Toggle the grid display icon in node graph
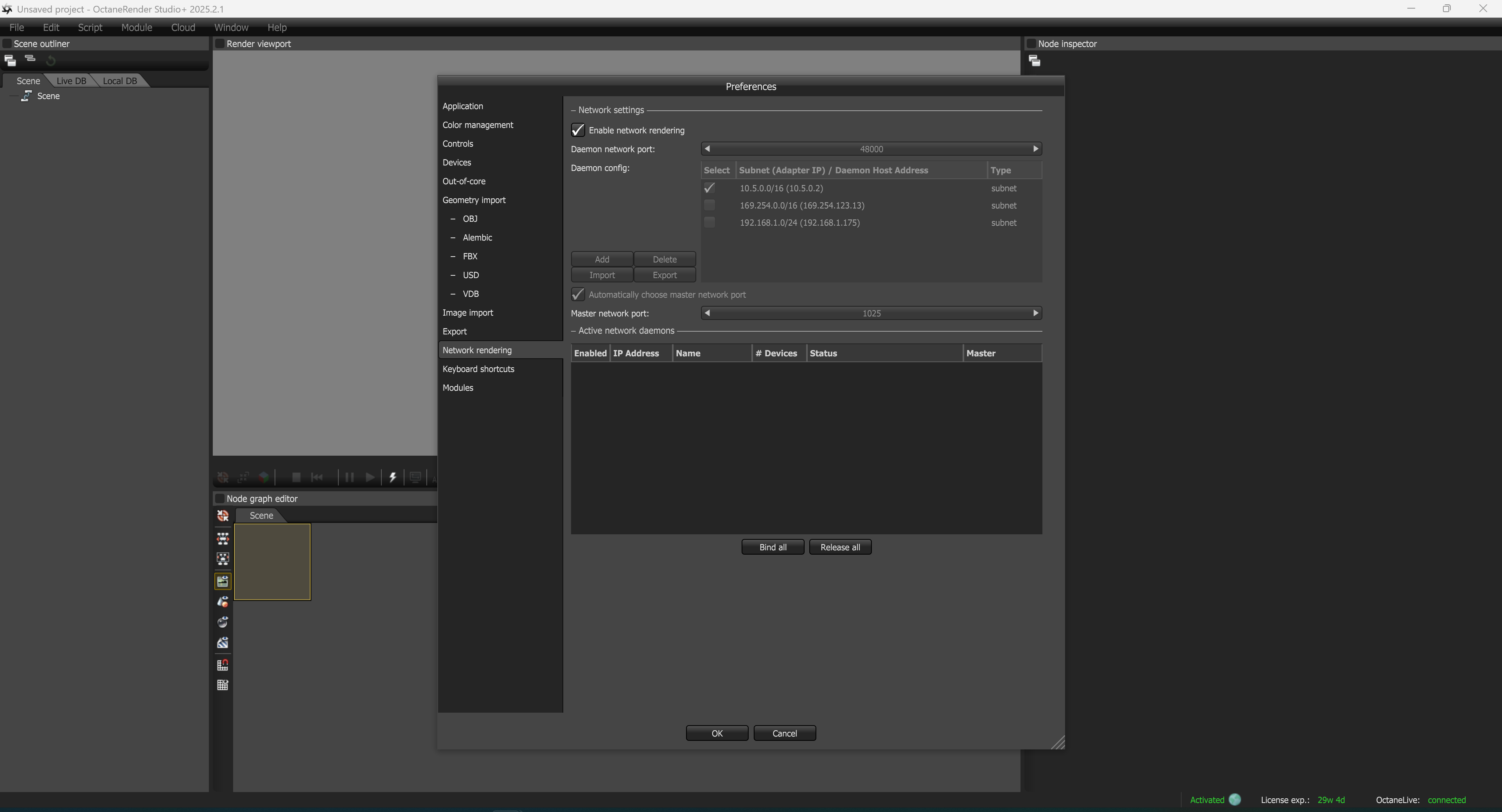The image size is (1502, 812). pyautogui.click(x=223, y=686)
